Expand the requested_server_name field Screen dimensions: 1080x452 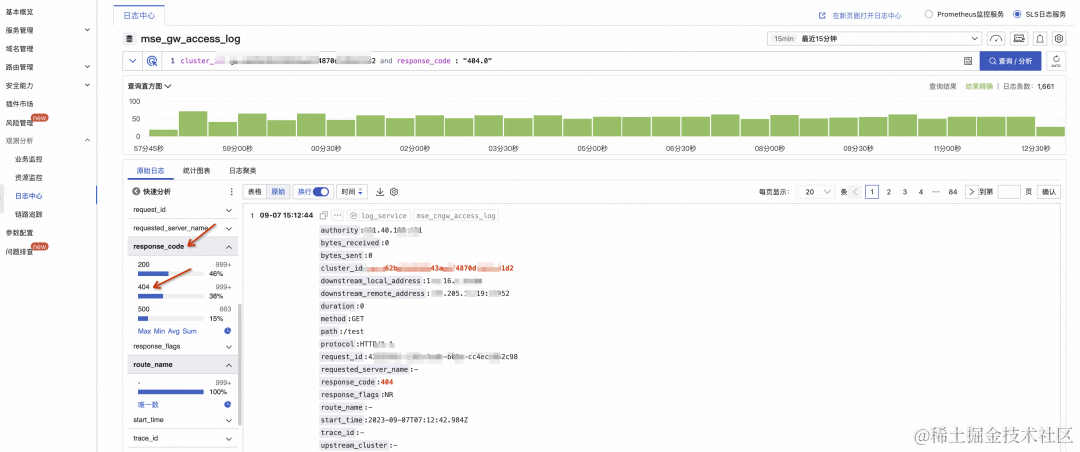(x=229, y=228)
